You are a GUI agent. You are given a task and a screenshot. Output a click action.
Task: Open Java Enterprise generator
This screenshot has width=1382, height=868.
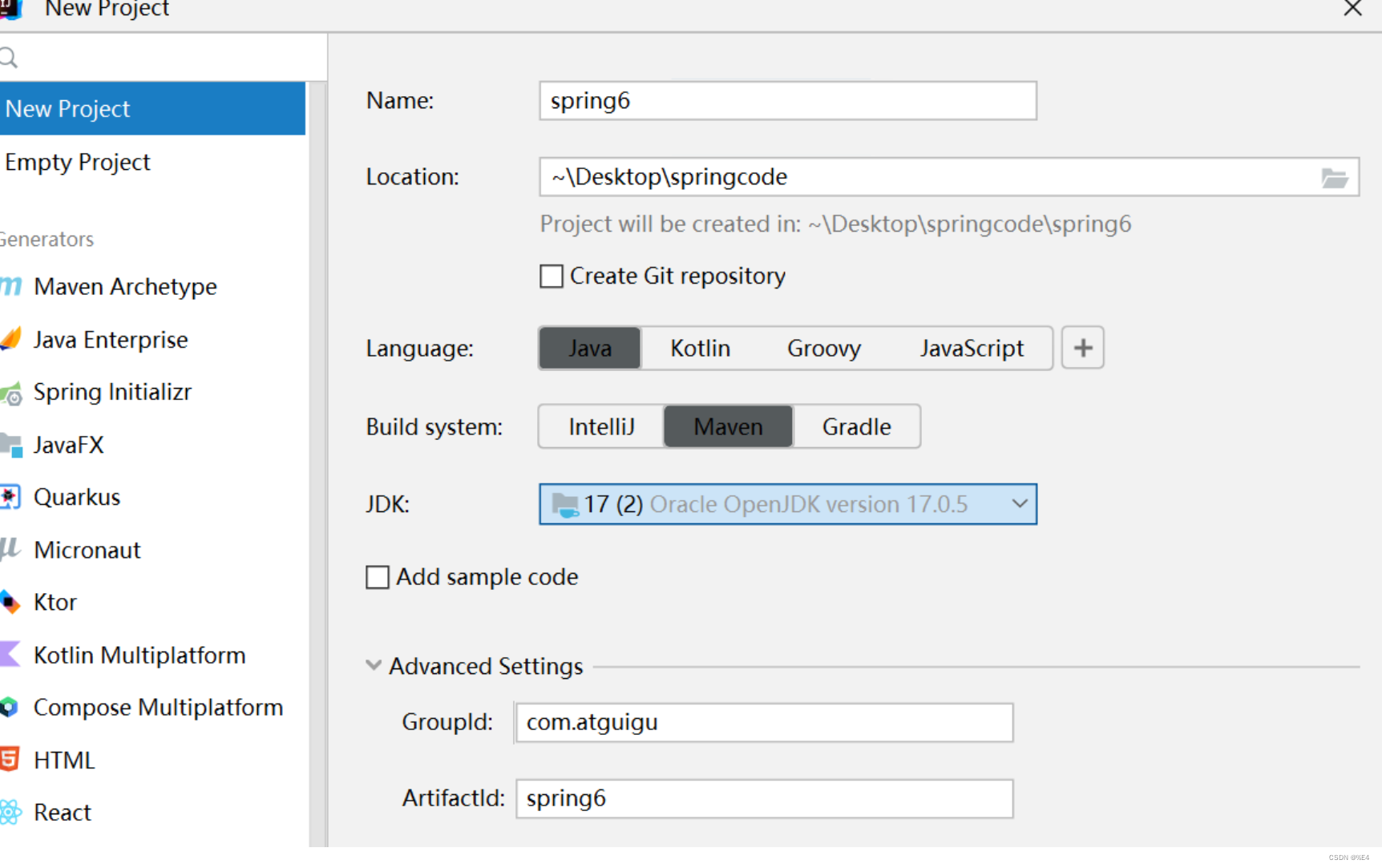pos(152,339)
